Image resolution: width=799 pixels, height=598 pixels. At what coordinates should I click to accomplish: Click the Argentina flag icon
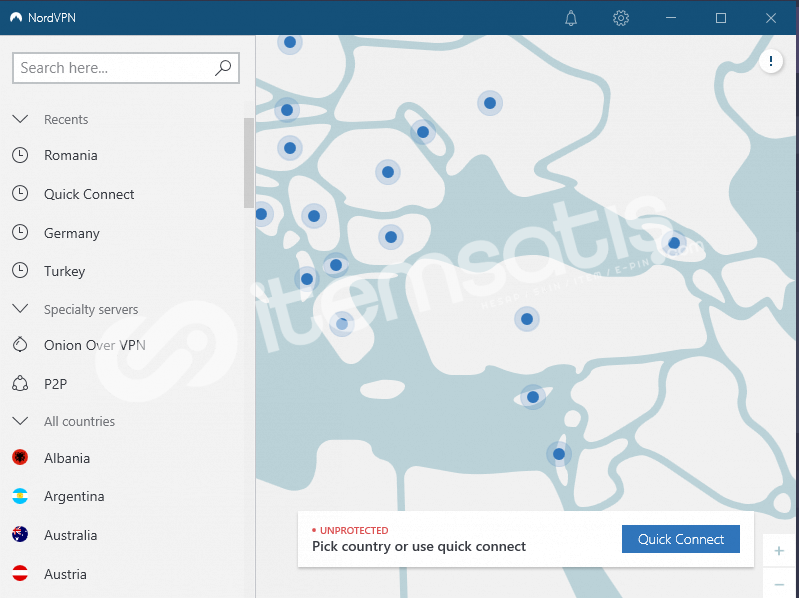pos(20,496)
